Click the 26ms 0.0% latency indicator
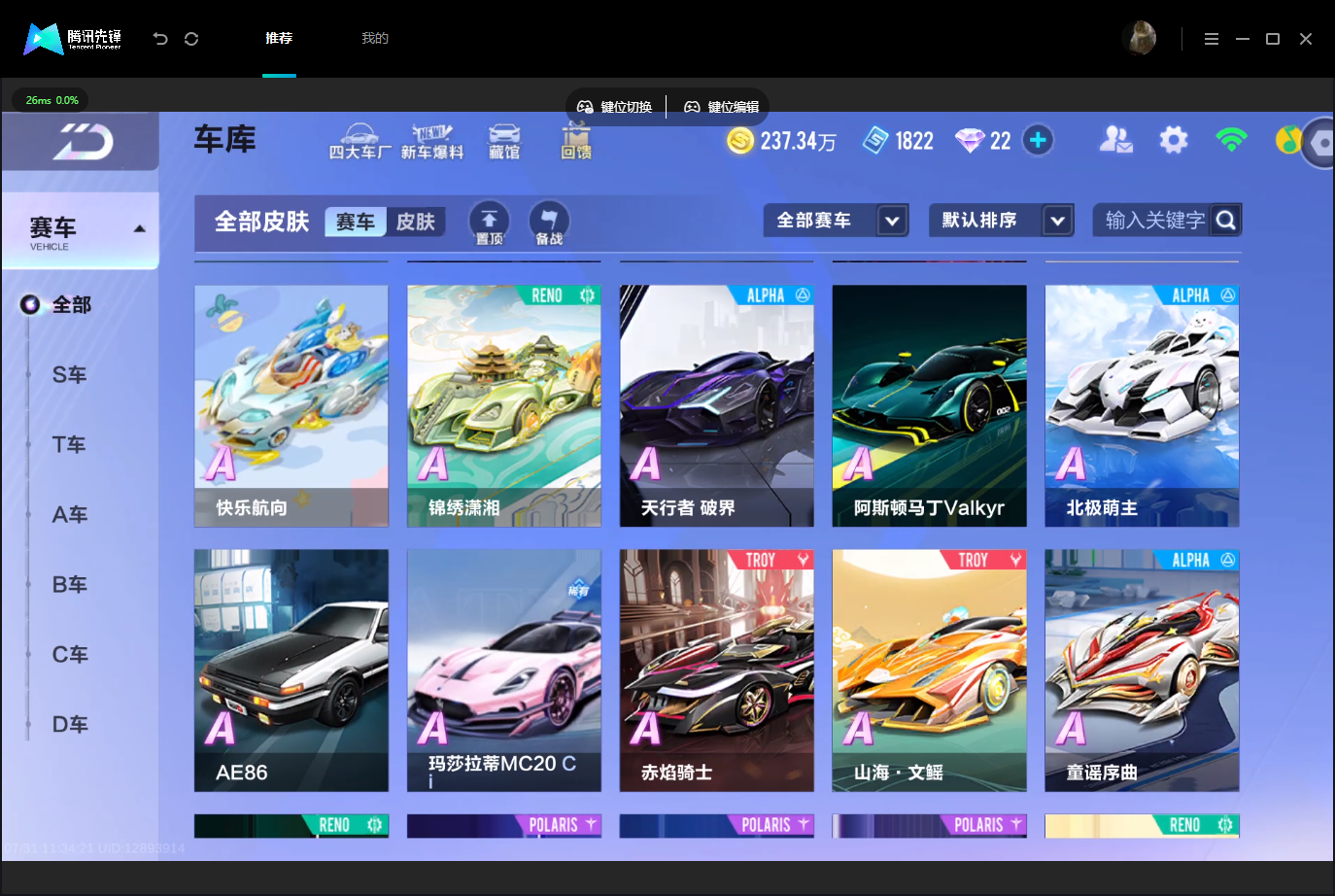 click(x=51, y=100)
